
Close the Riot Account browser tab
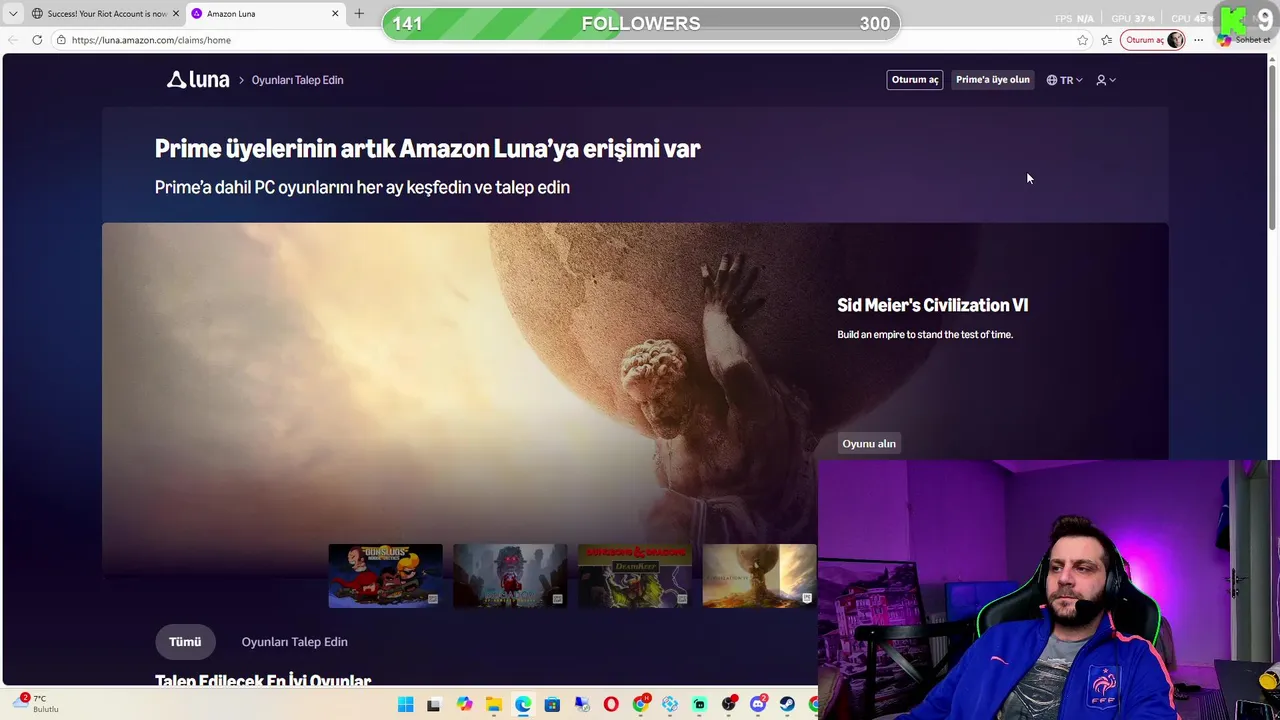[x=176, y=14]
